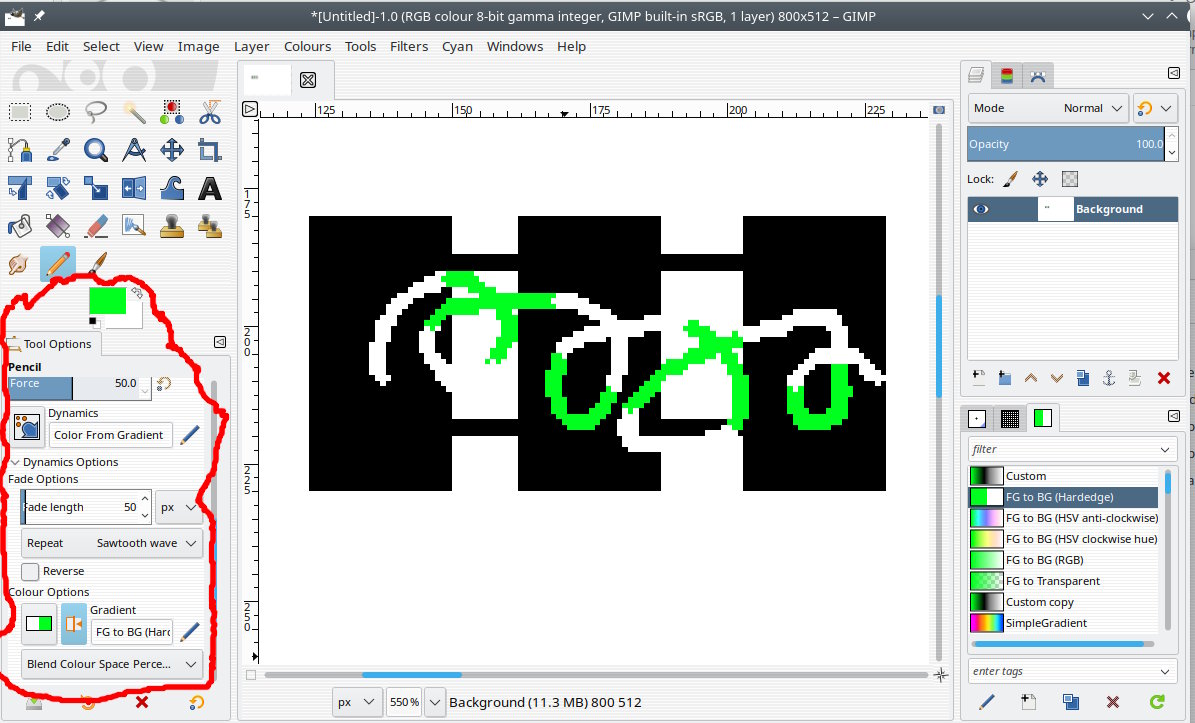Select the Scissors Select tool
Viewport: 1195px width, 723px height.
210,113
